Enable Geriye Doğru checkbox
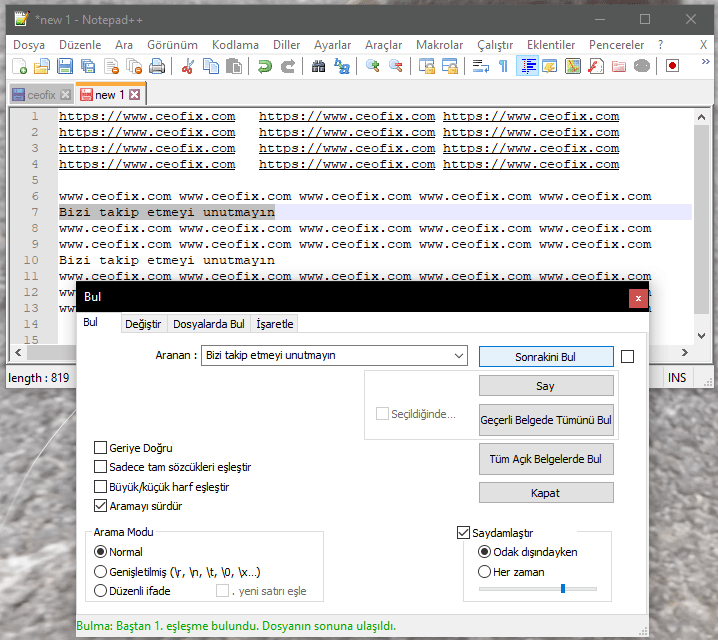Screen dimensions: 718x640 (100, 448)
